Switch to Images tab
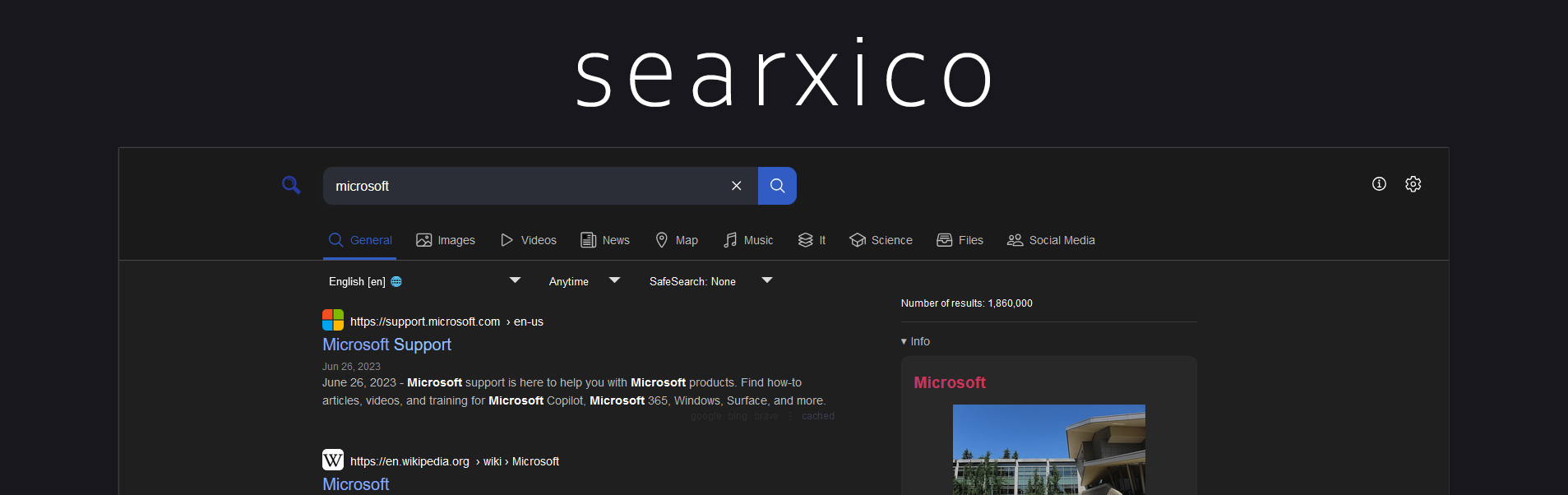This screenshot has height=495, width=1568. point(446,240)
